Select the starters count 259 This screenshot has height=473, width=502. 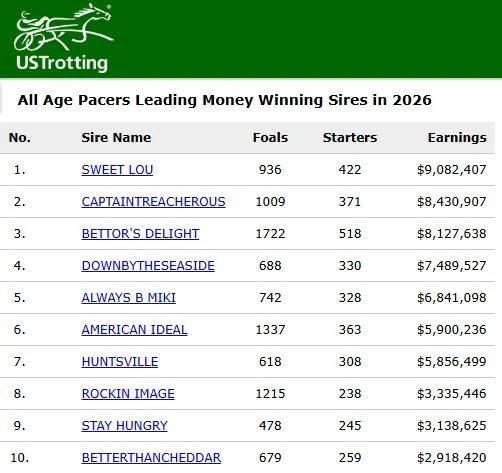[x=350, y=458]
